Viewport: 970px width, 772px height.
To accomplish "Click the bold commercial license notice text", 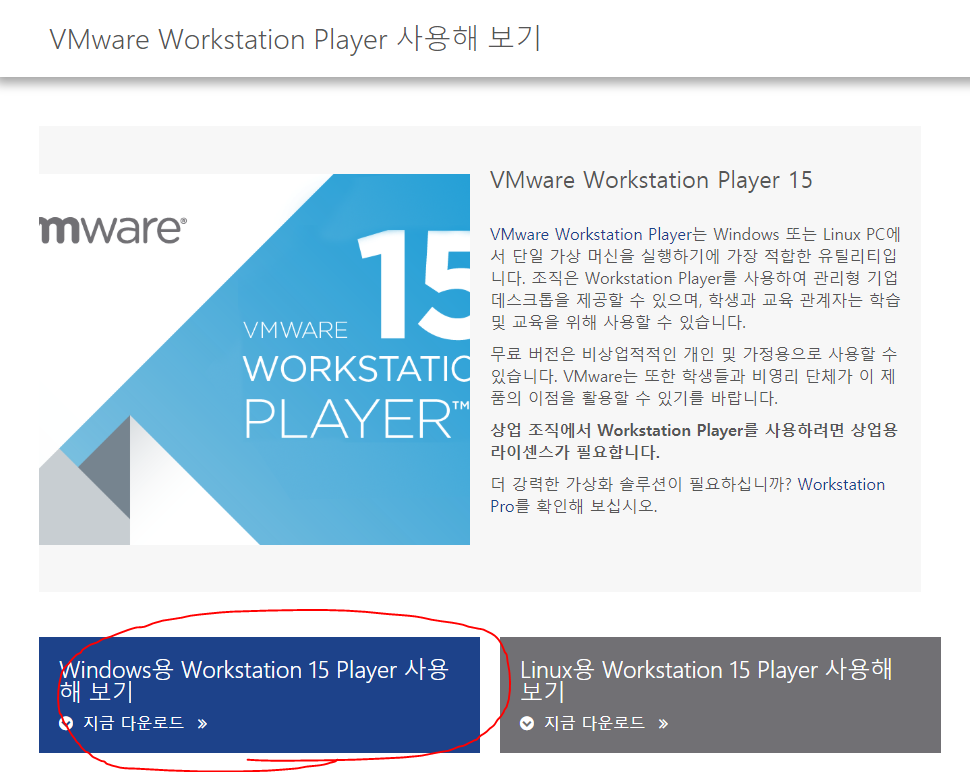I will (694, 441).
